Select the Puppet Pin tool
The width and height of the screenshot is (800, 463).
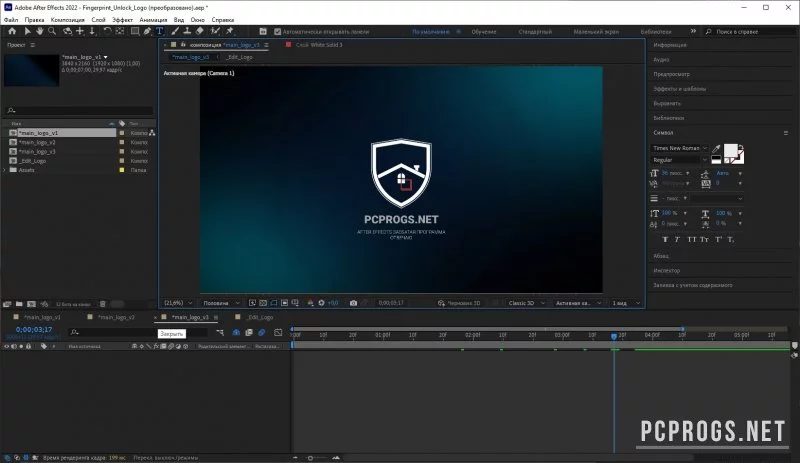230,31
